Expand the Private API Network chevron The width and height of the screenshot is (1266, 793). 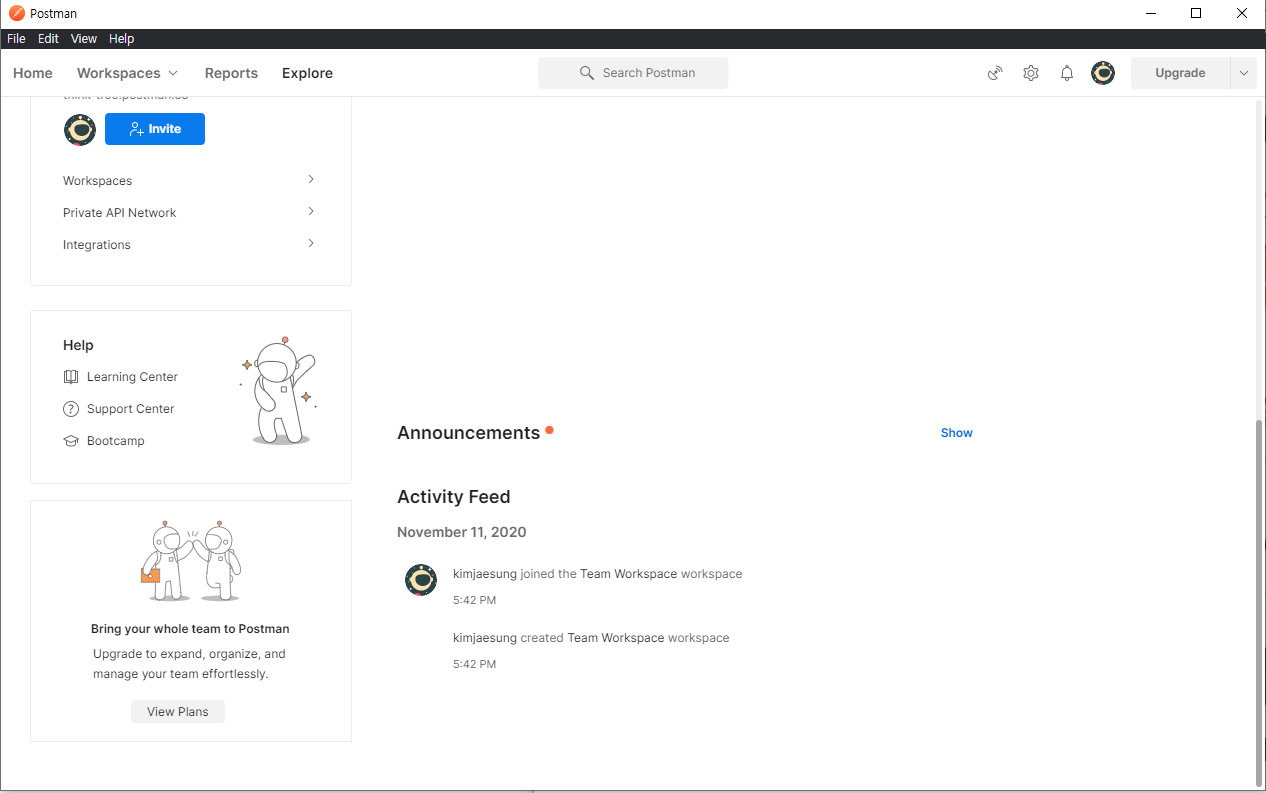tap(311, 212)
